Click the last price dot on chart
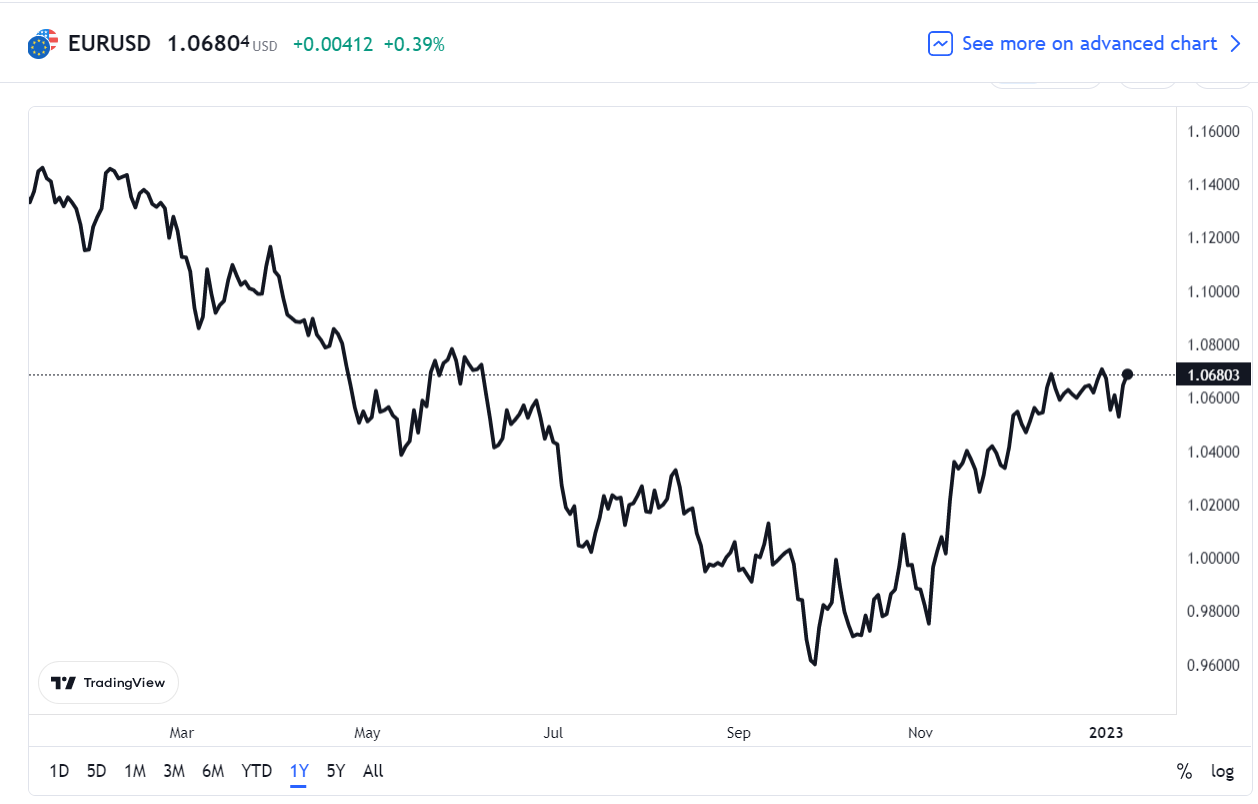This screenshot has width=1258, height=804. click(1128, 374)
